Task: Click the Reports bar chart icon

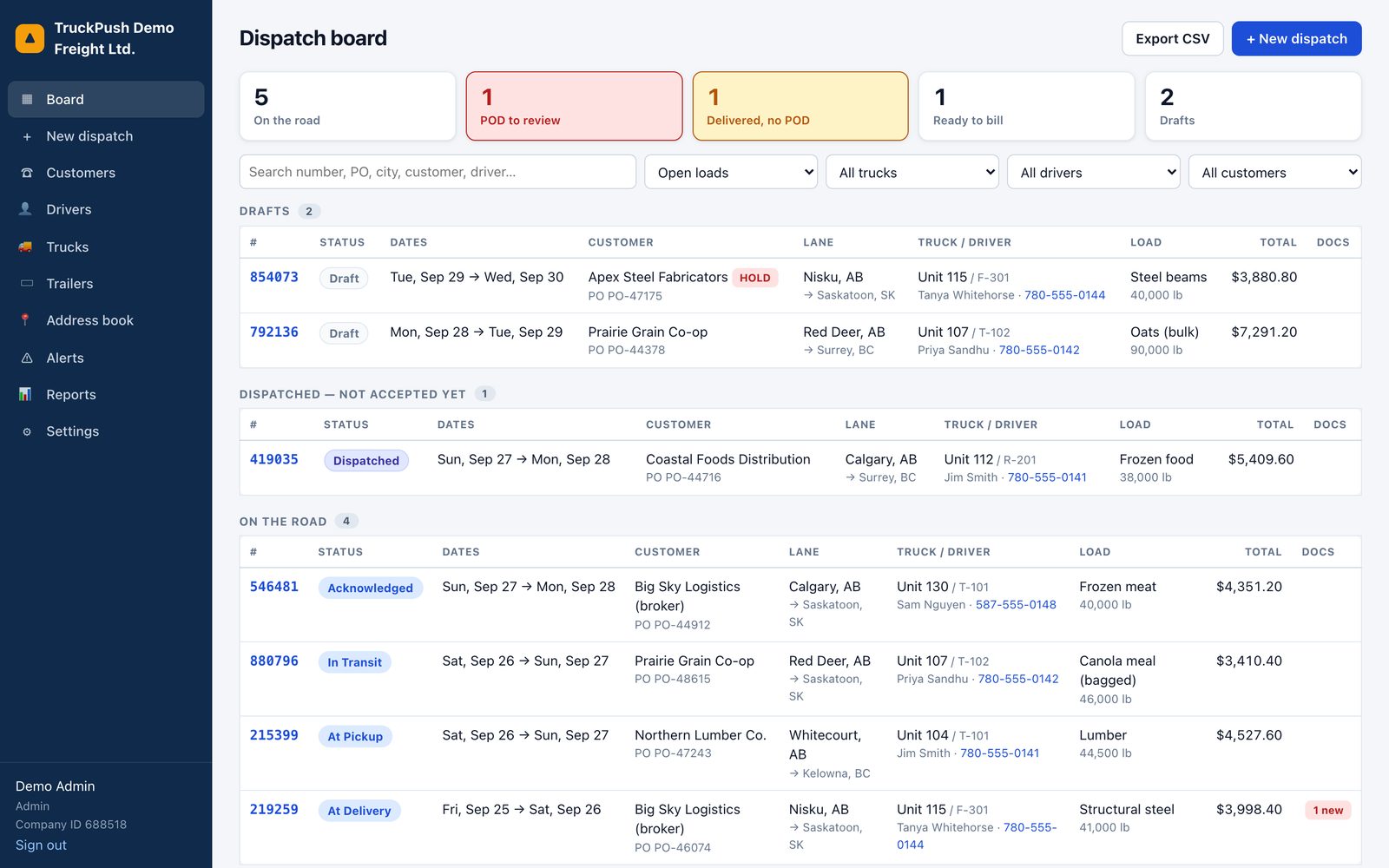Action: (x=26, y=394)
